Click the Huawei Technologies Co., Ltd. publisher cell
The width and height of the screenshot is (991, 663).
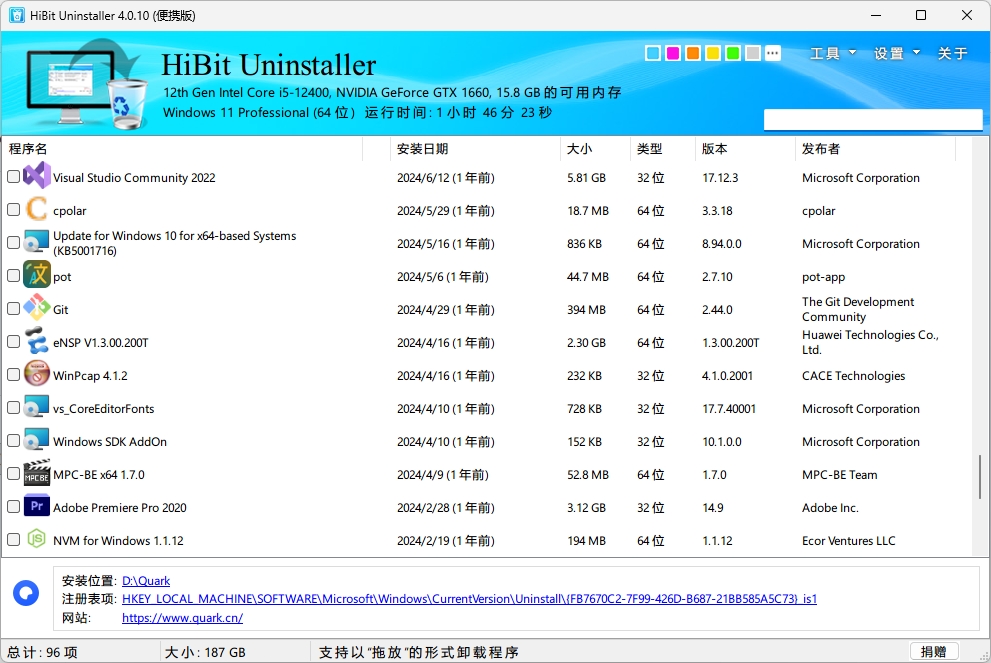point(870,342)
